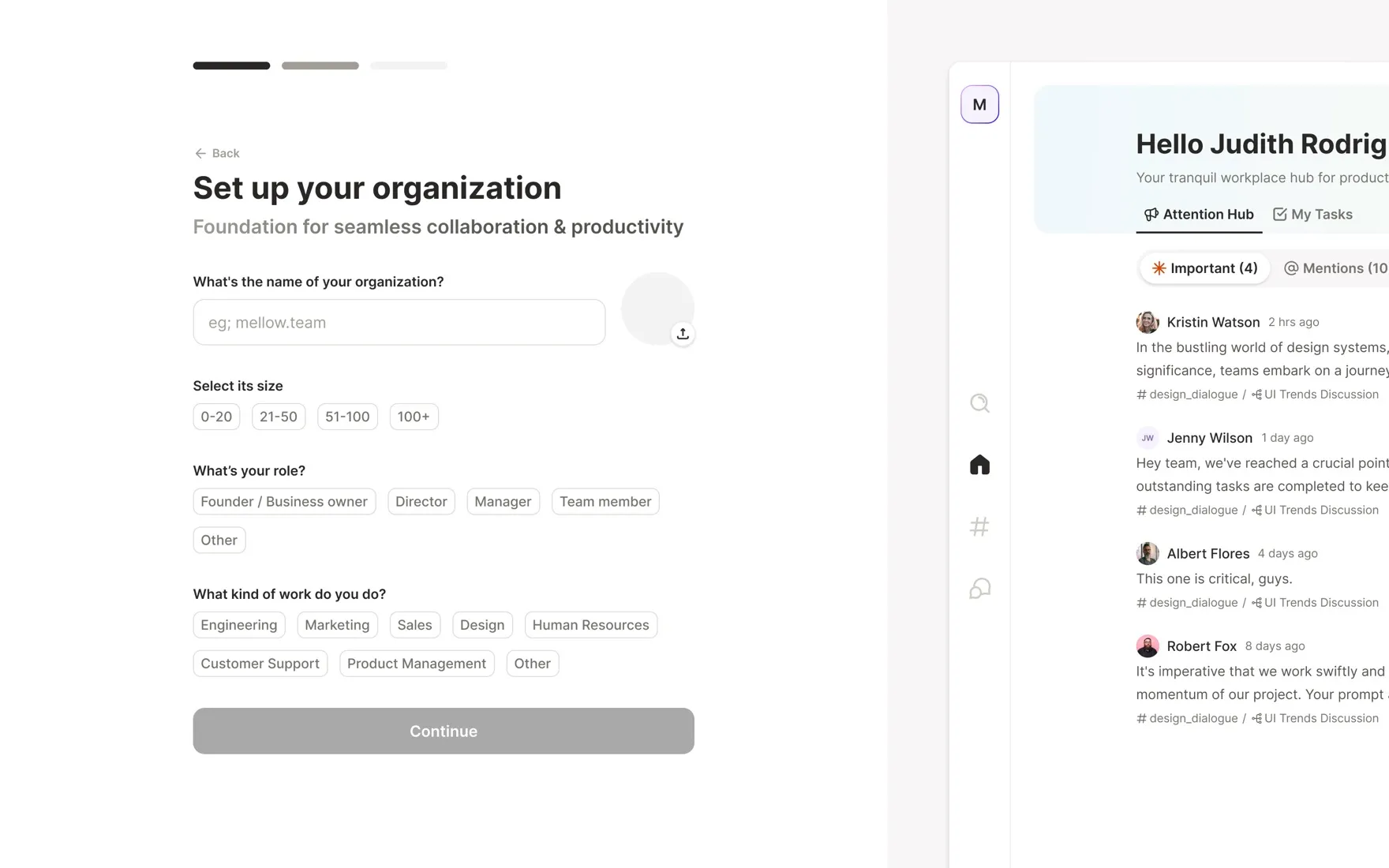Click the upload logo icon
Screen dimensions: 1389x868
(683, 334)
